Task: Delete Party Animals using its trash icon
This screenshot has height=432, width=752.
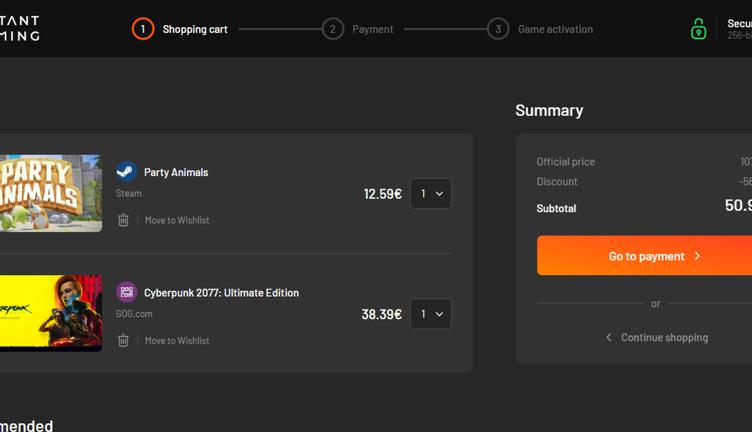Action: coord(123,220)
